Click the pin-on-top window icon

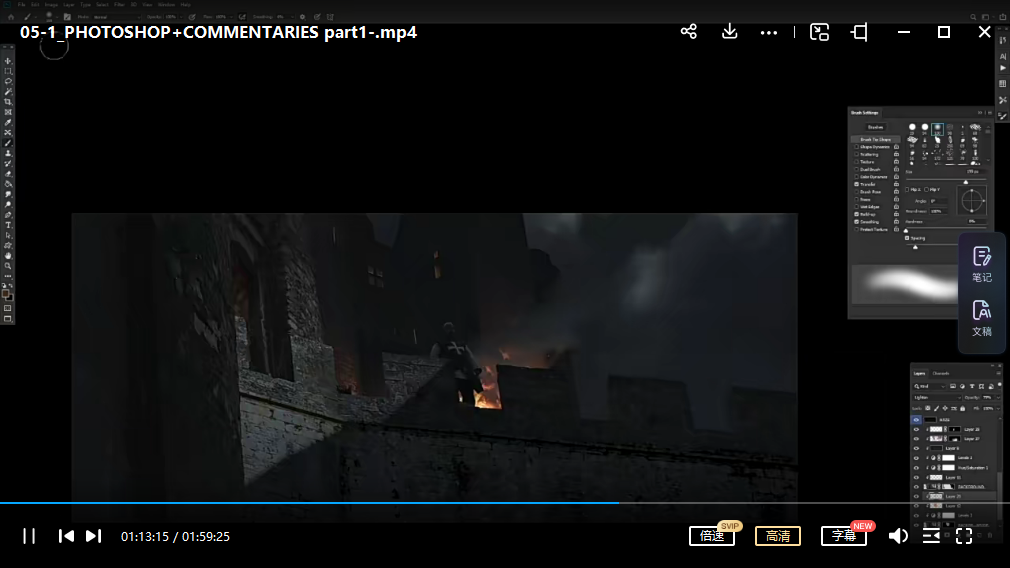(x=859, y=32)
